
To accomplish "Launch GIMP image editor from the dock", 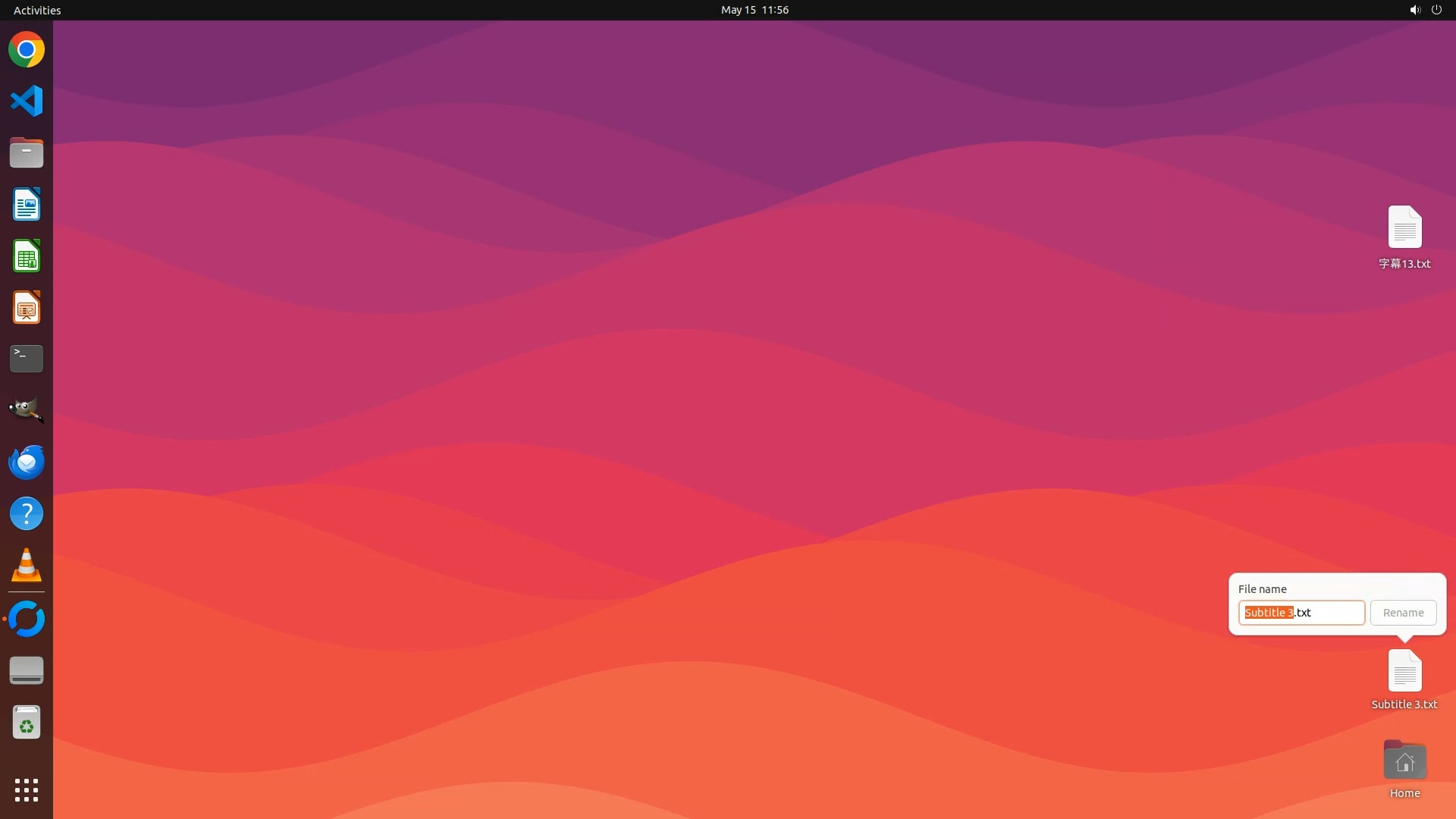I will click(27, 410).
